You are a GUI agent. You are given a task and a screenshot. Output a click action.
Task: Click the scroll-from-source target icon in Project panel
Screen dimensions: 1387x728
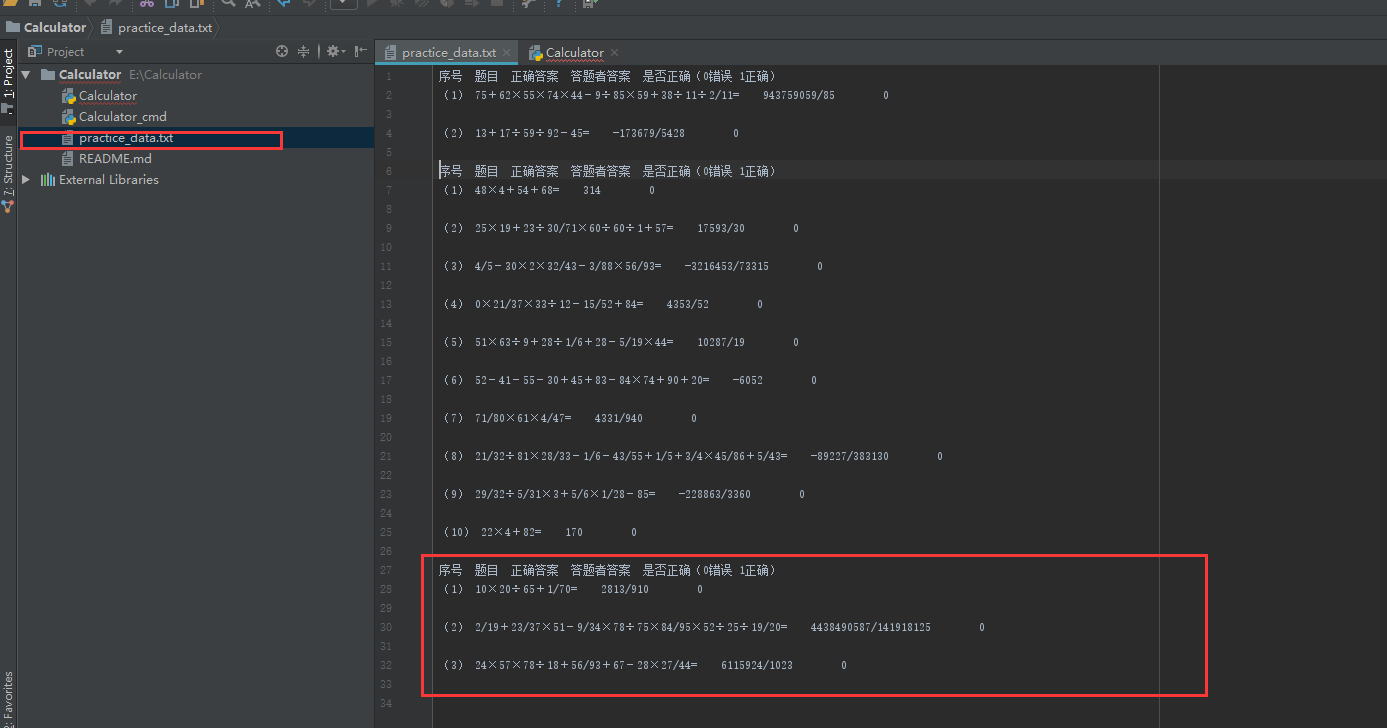[x=282, y=51]
